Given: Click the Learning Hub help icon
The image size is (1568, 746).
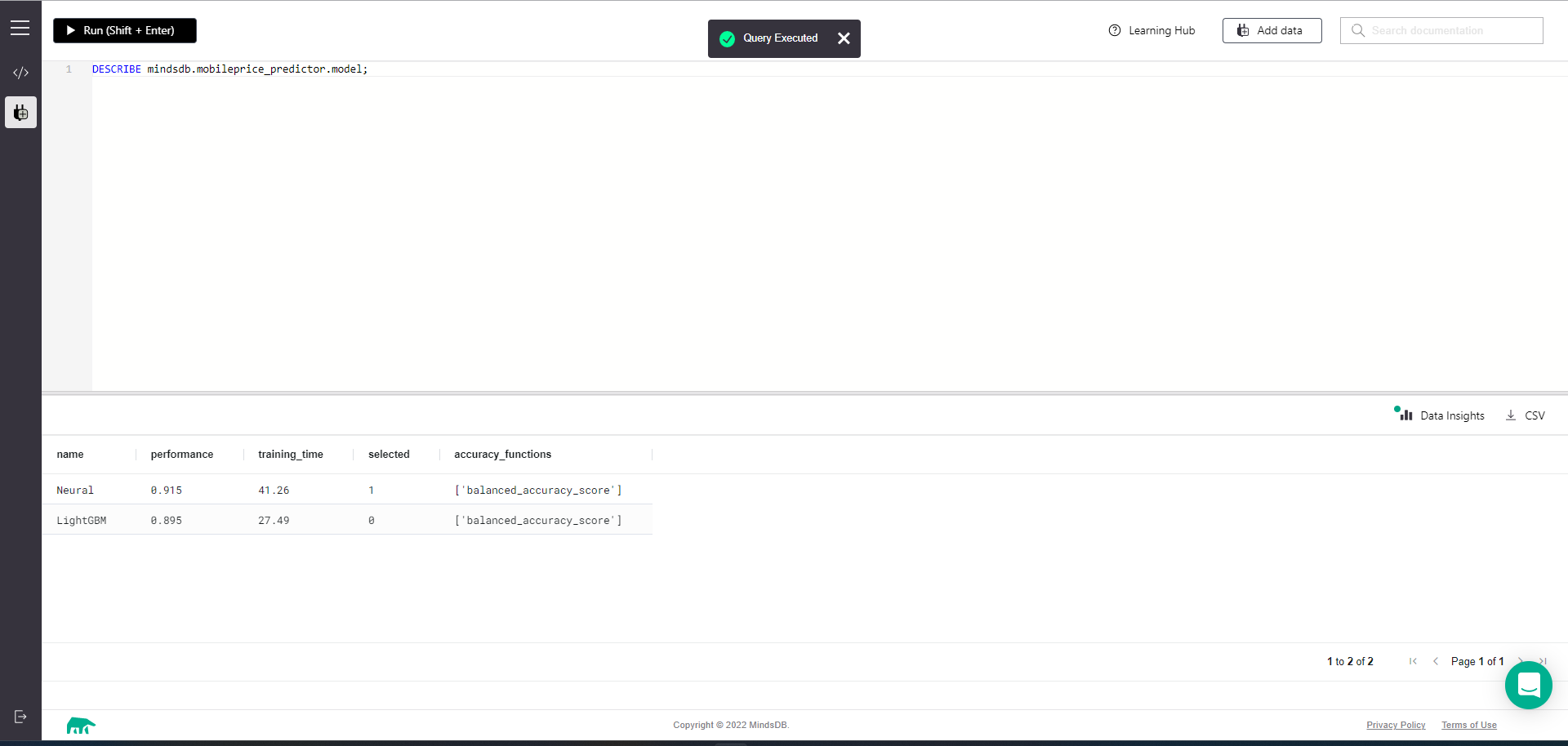Looking at the screenshot, I should 1115,30.
